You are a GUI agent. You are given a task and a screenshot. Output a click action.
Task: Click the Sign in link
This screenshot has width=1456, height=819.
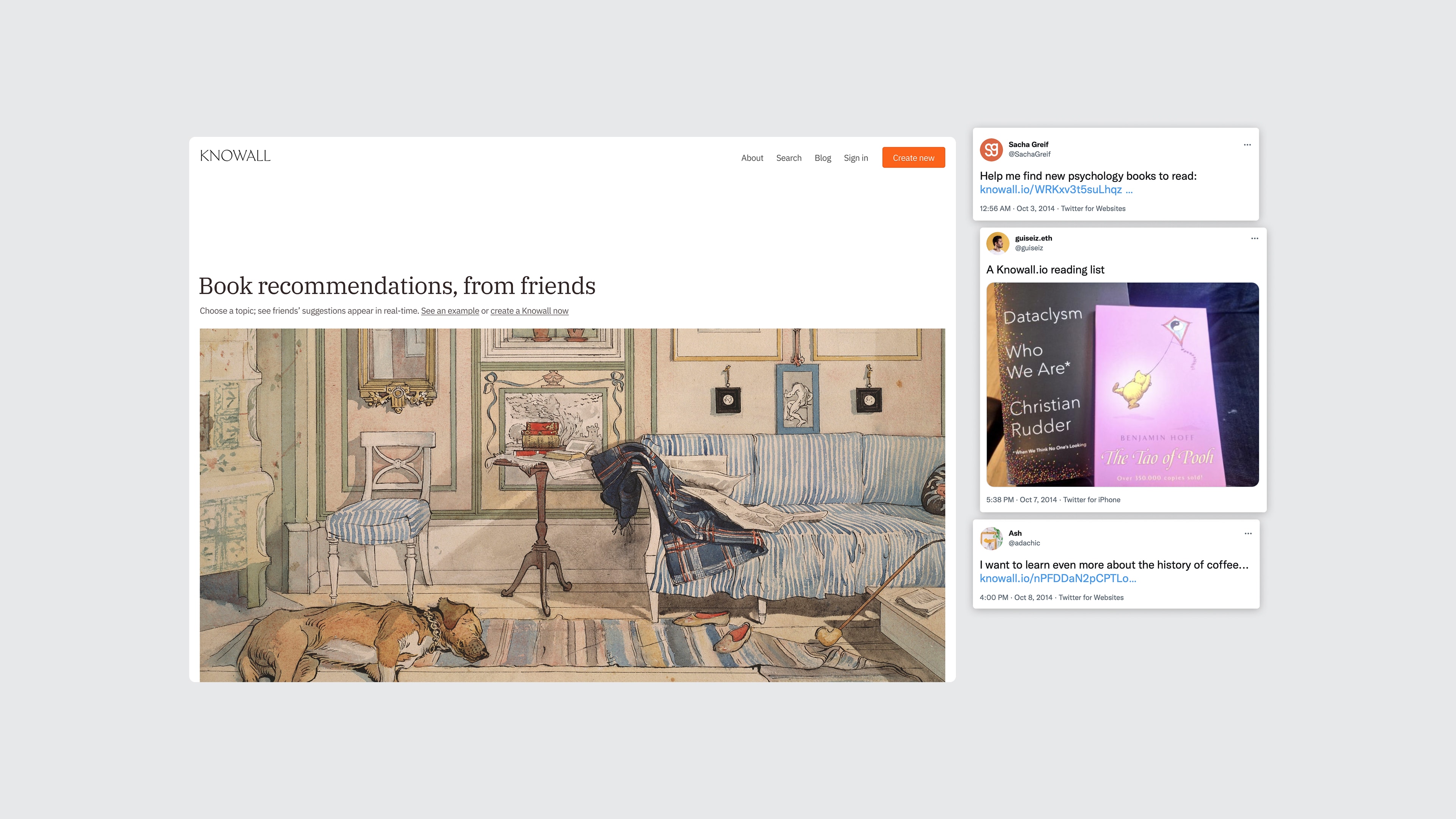tap(856, 158)
